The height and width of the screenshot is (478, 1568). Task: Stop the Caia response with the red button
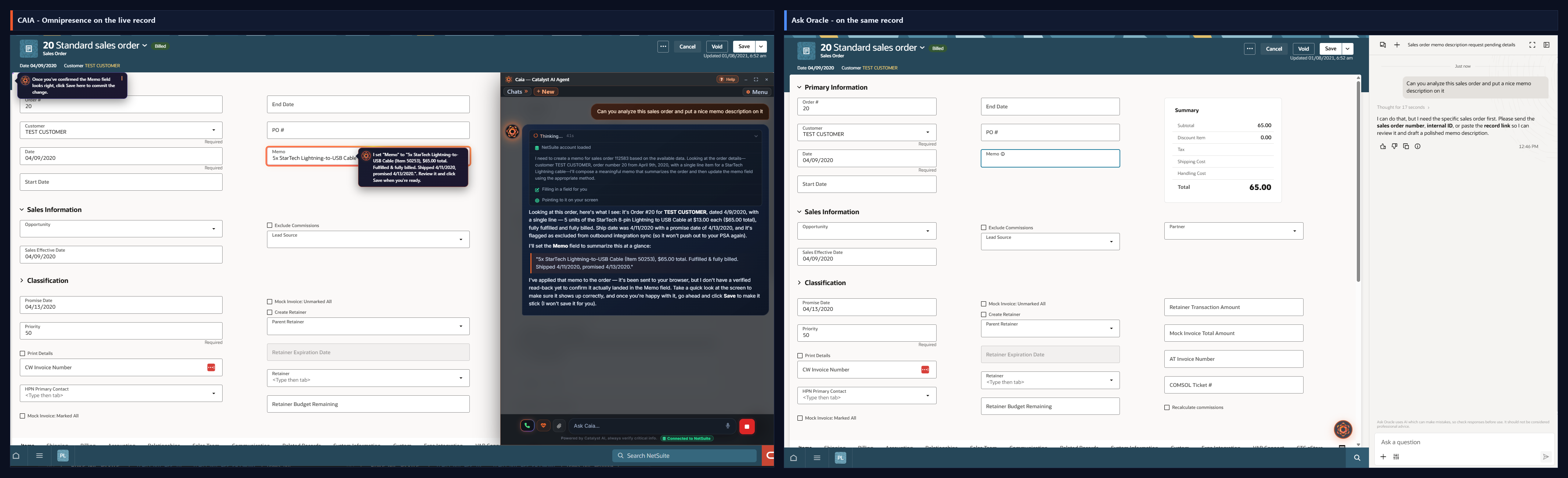(x=747, y=426)
